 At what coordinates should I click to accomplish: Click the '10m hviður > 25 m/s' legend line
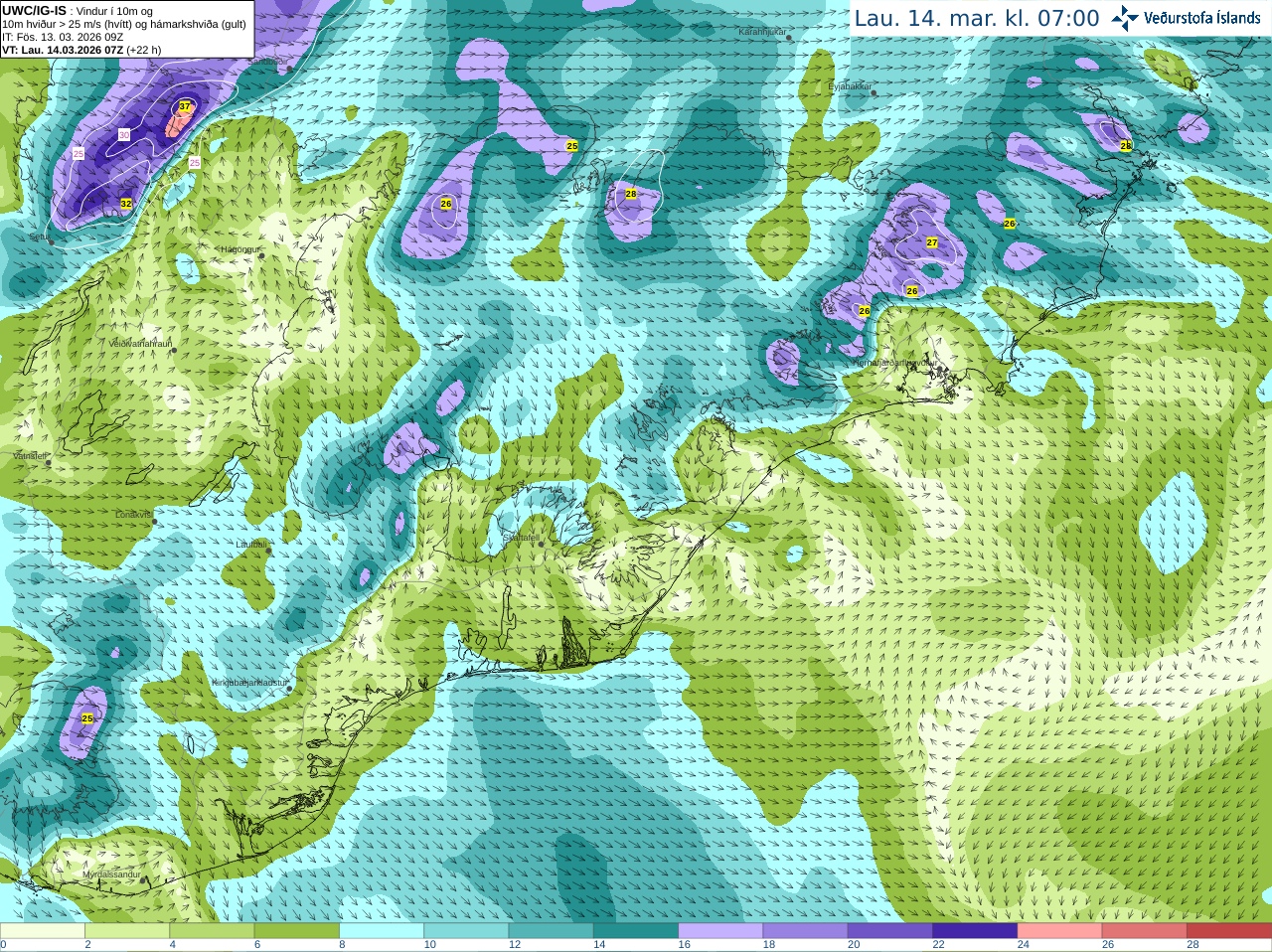[x=124, y=24]
